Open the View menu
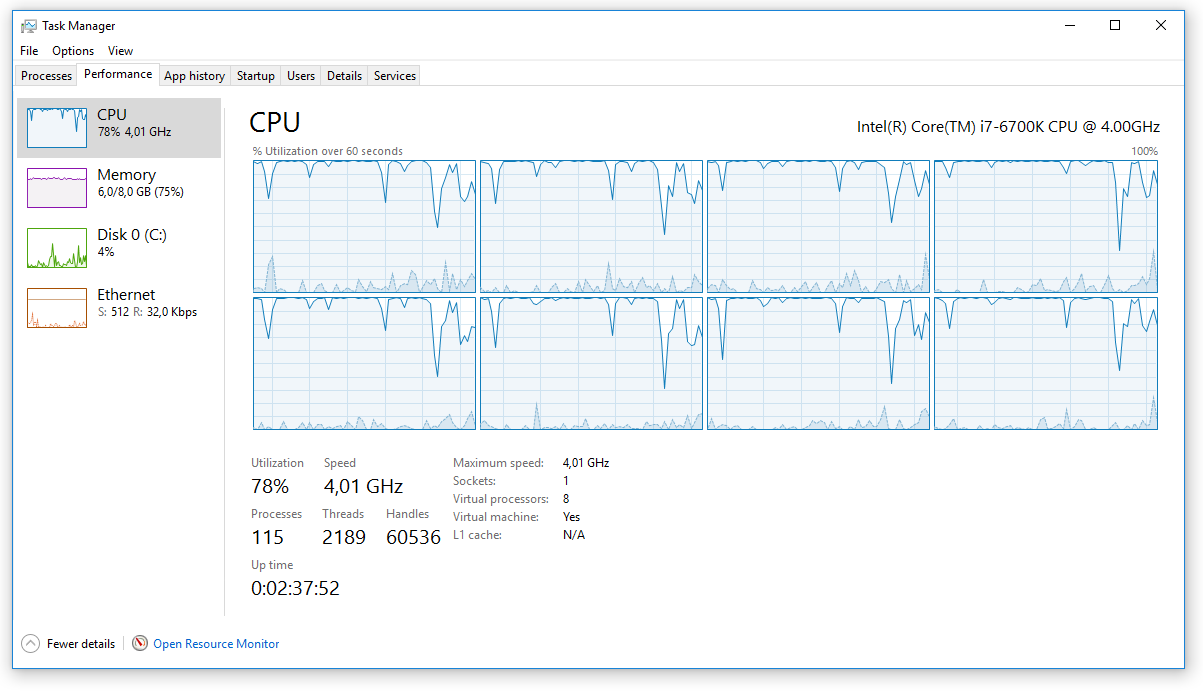This screenshot has width=1203, height=693. click(x=120, y=51)
